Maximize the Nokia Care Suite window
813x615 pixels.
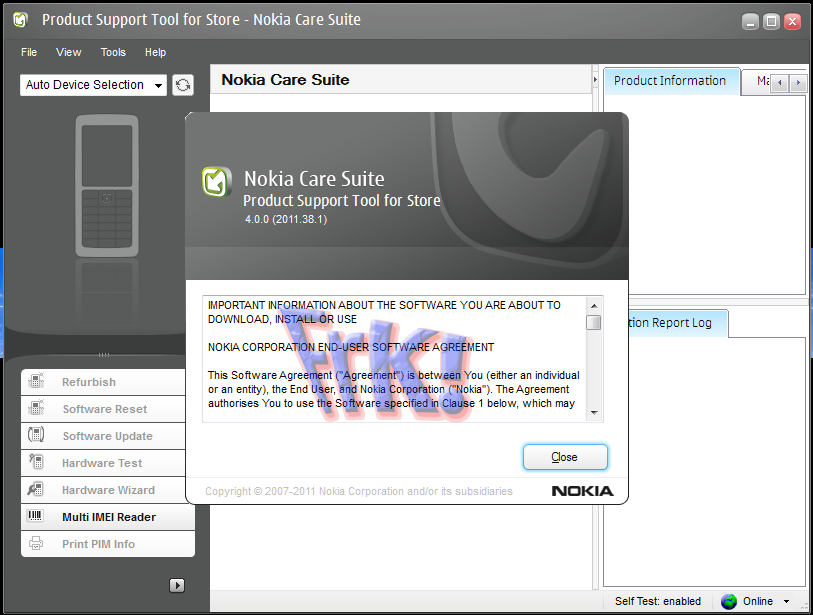point(772,21)
